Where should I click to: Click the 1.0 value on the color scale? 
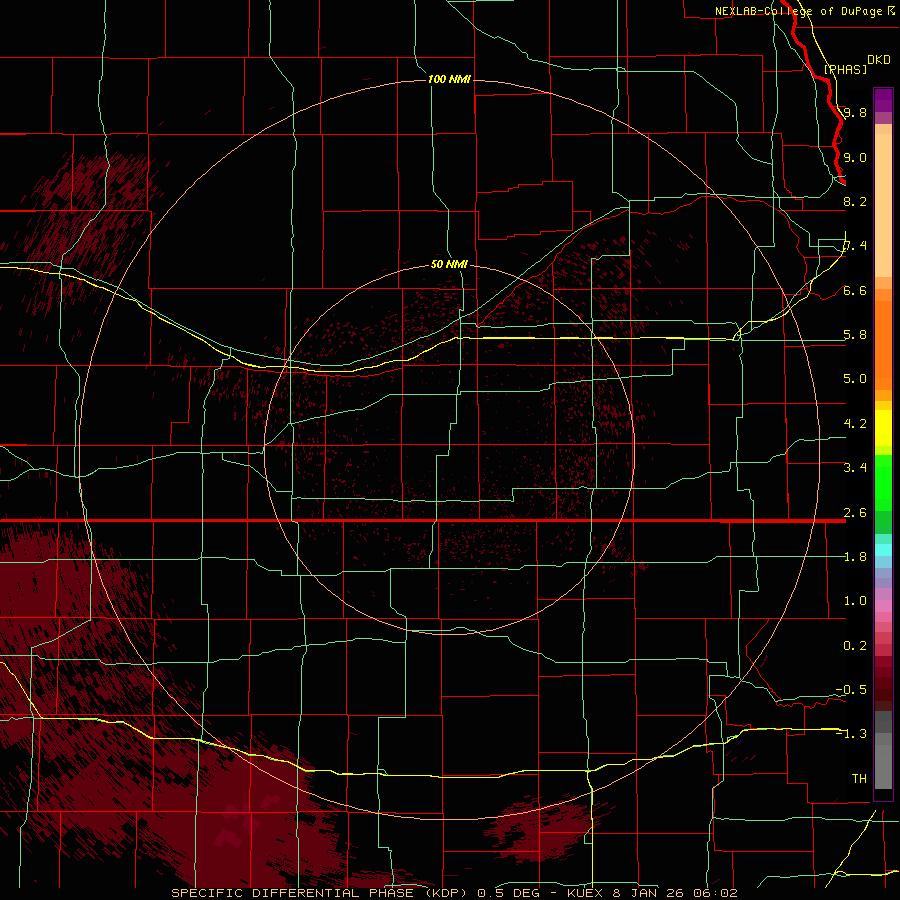coord(855,601)
